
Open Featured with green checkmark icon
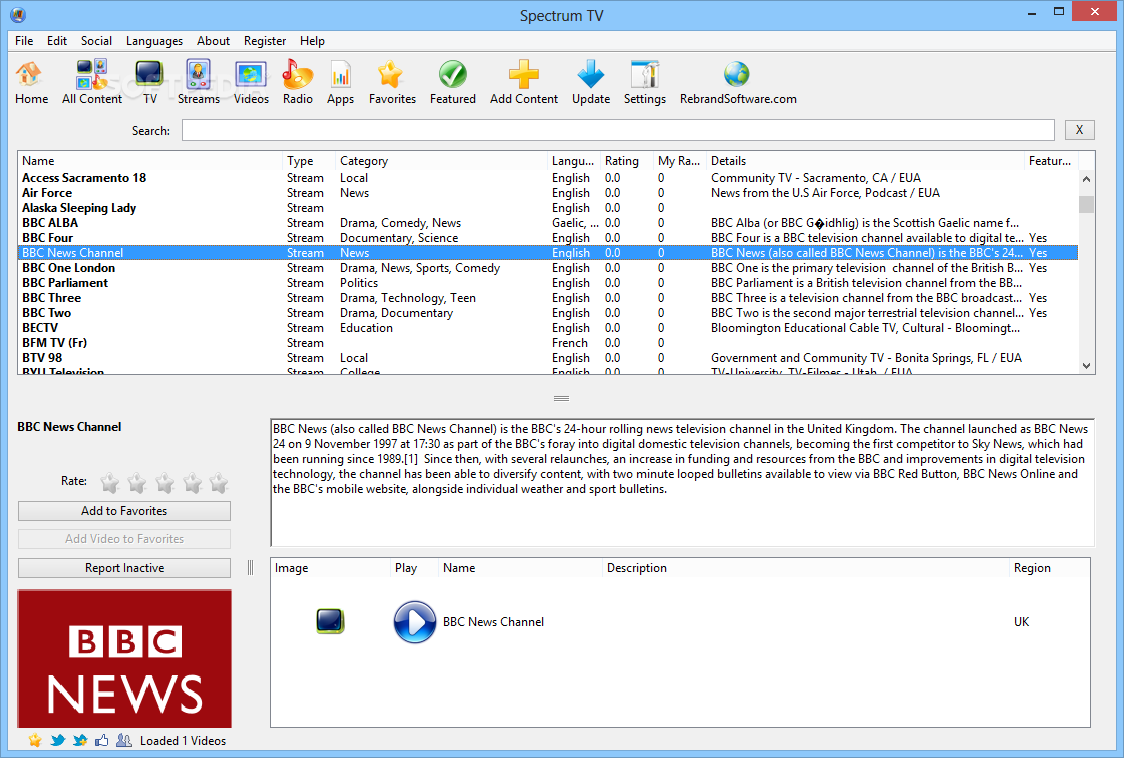point(452,76)
